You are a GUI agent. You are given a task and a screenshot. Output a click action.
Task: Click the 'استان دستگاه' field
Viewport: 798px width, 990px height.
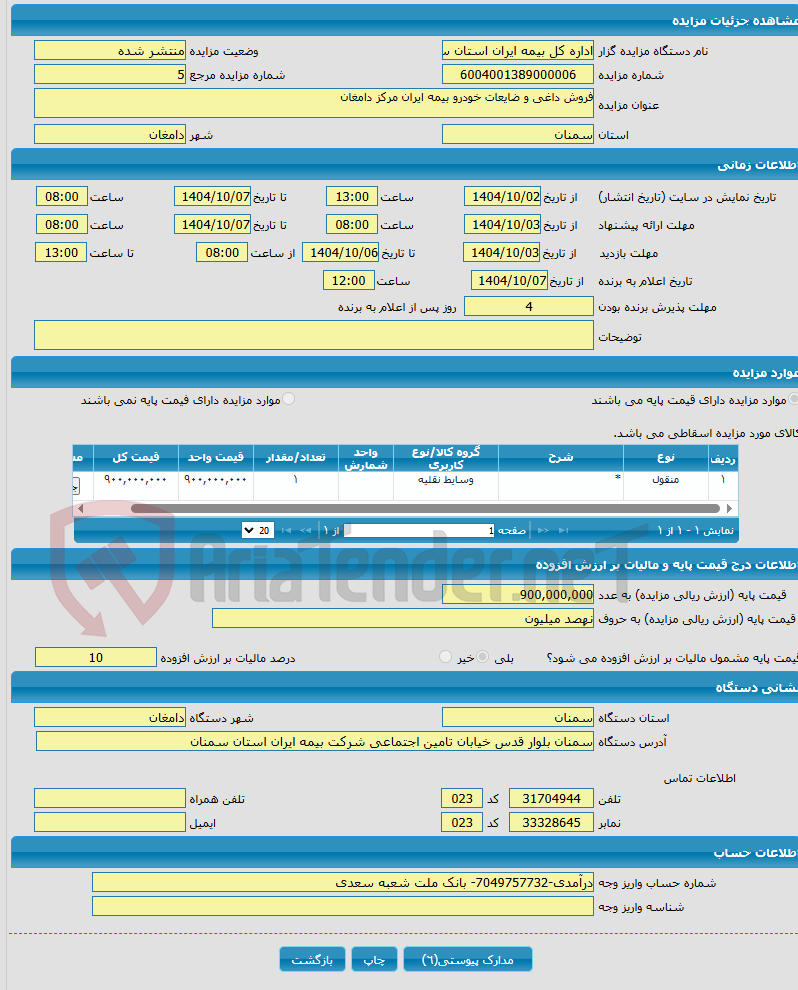point(518,717)
